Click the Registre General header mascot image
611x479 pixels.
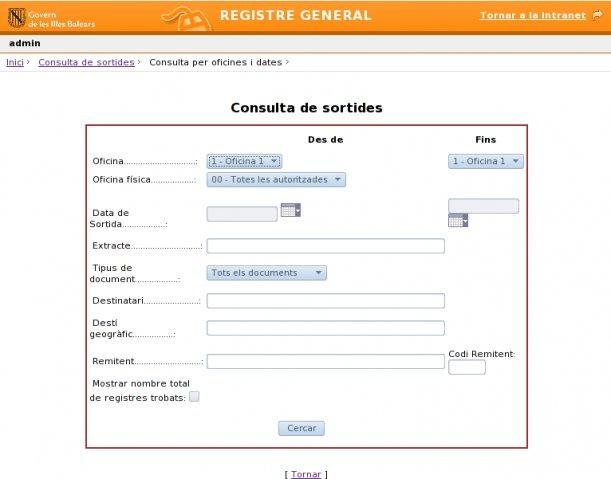[x=187, y=18]
